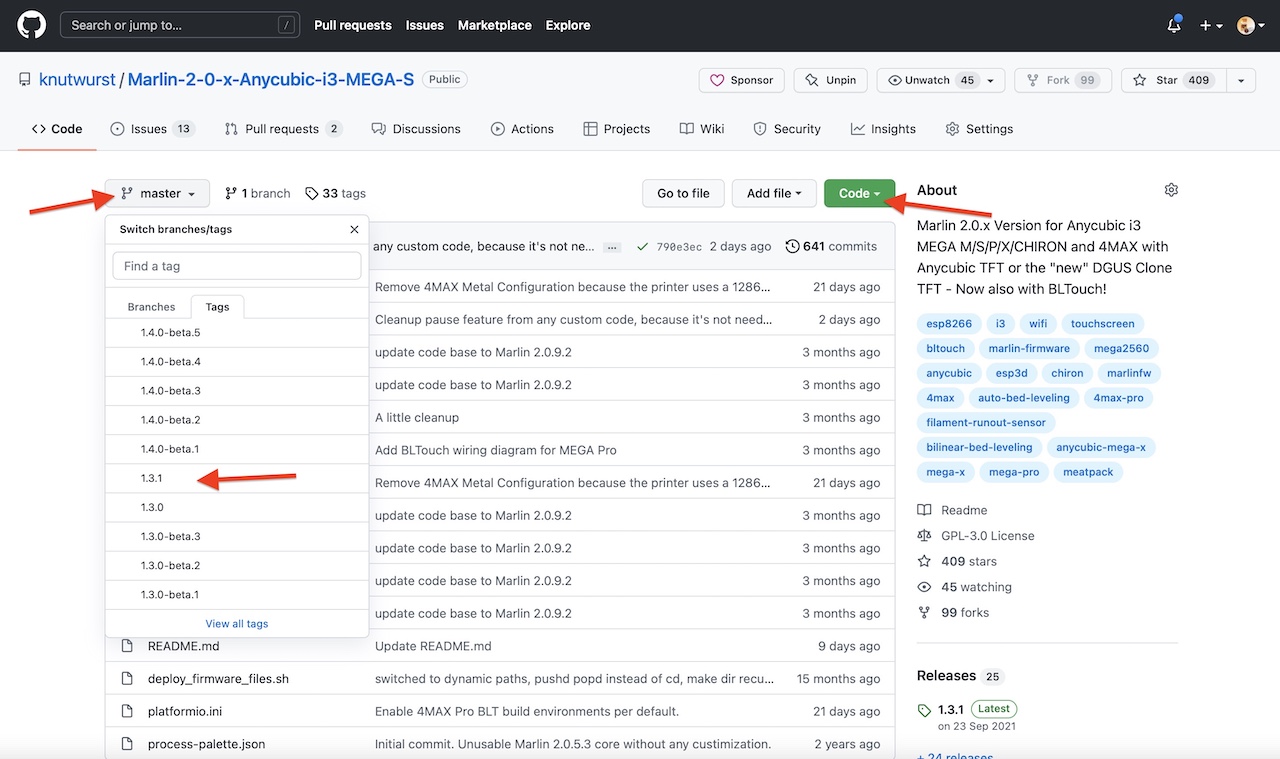Screen dimensions: 1280x759
Task: Switch to the Insights tab
Action: (883, 129)
